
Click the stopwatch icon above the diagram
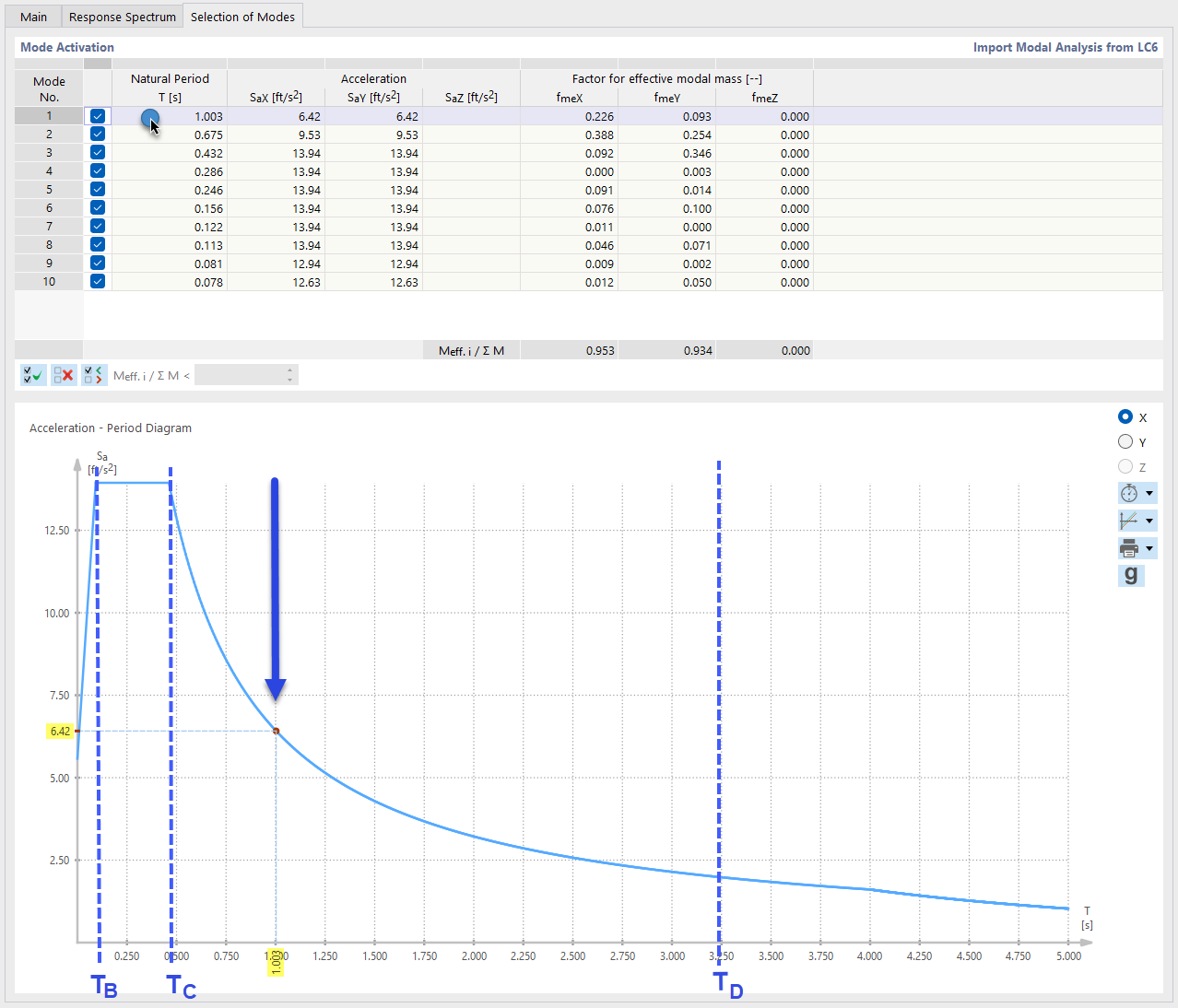[1130, 492]
